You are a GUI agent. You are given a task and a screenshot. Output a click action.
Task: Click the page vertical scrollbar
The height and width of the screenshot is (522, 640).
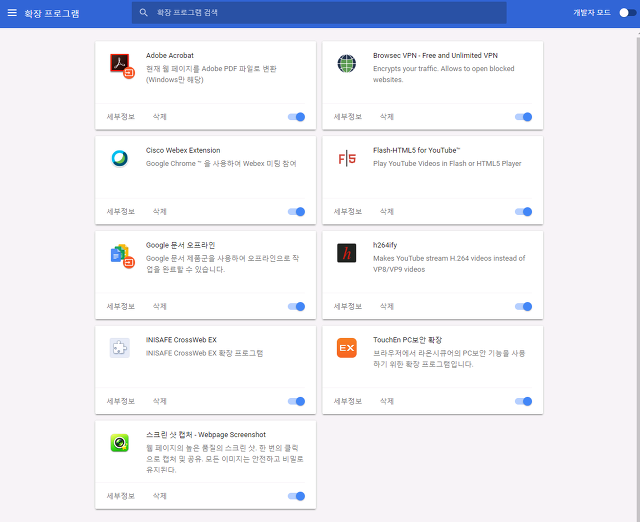click(x=638, y=278)
